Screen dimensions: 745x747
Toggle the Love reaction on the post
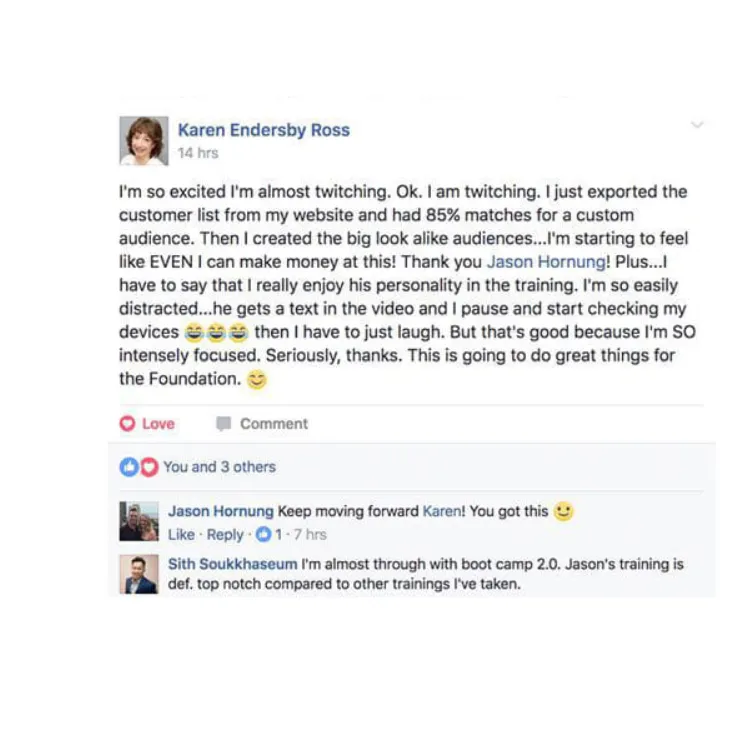click(147, 424)
